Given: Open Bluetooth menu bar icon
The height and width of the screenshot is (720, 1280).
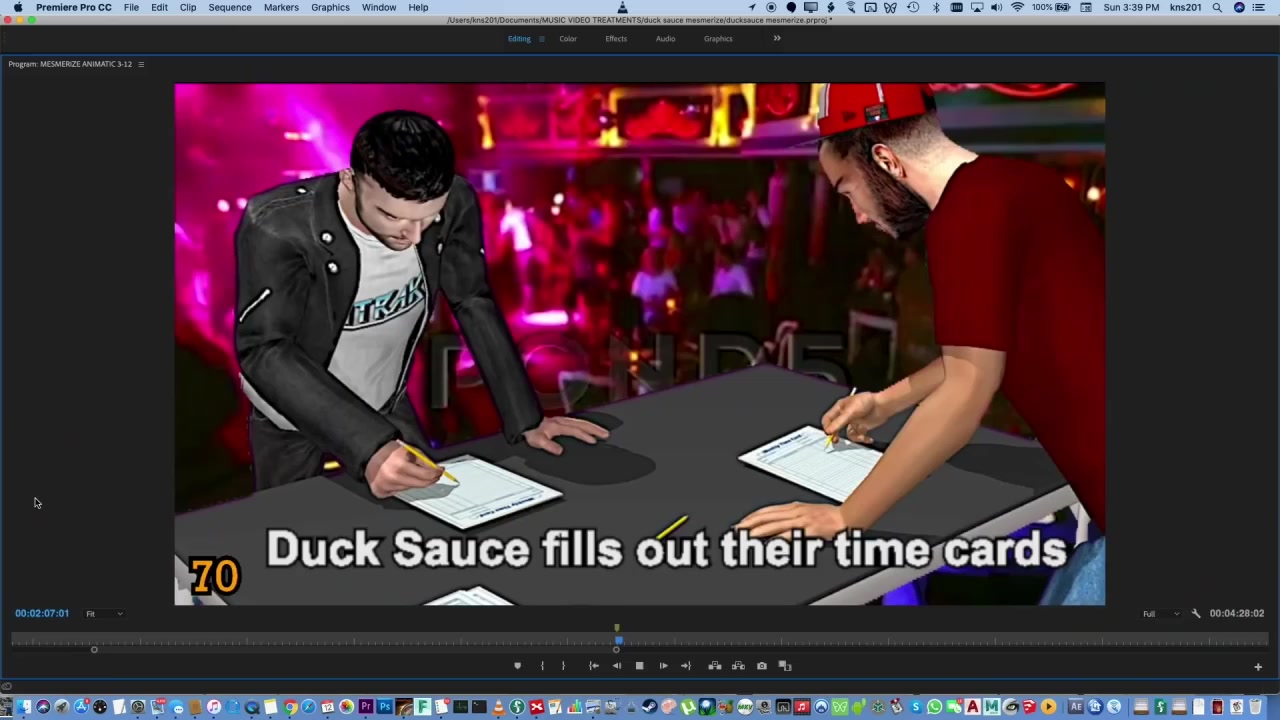Looking at the screenshot, I should tap(935, 7).
